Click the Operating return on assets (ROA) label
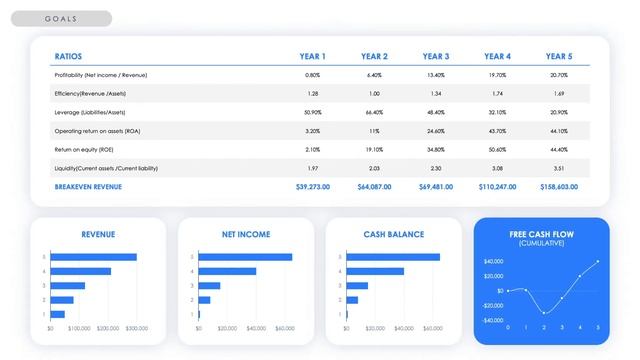The image size is (640, 360). tap(97, 131)
